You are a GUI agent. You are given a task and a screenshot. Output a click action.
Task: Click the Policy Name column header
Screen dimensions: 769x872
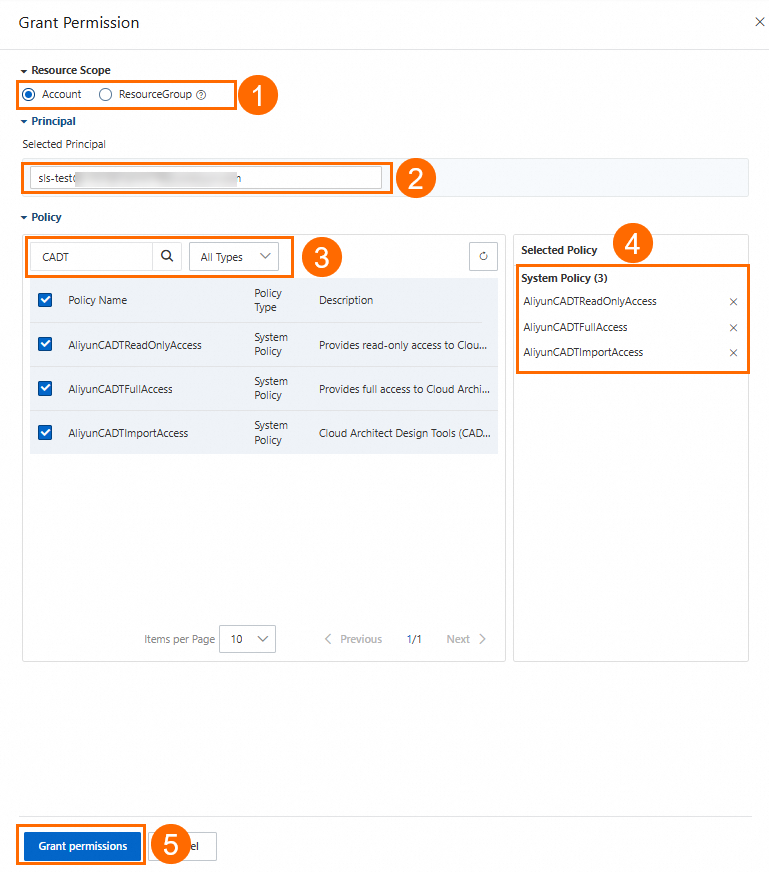coord(97,300)
